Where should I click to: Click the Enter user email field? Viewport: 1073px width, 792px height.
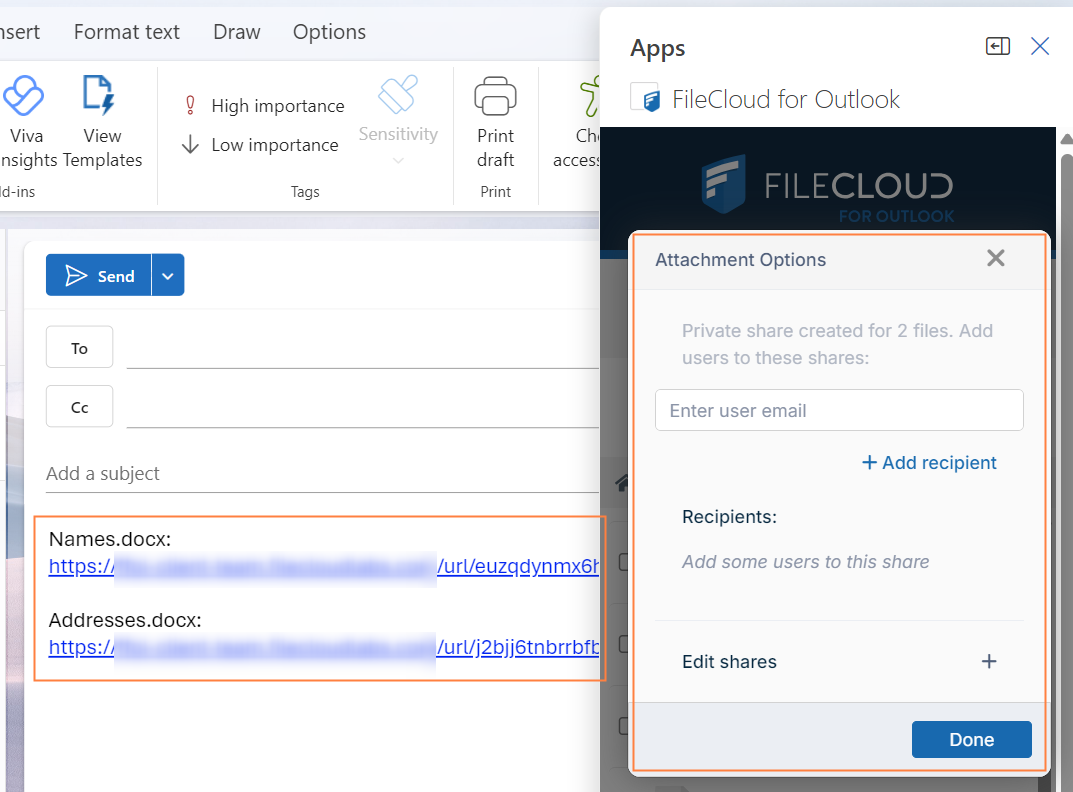pos(839,410)
